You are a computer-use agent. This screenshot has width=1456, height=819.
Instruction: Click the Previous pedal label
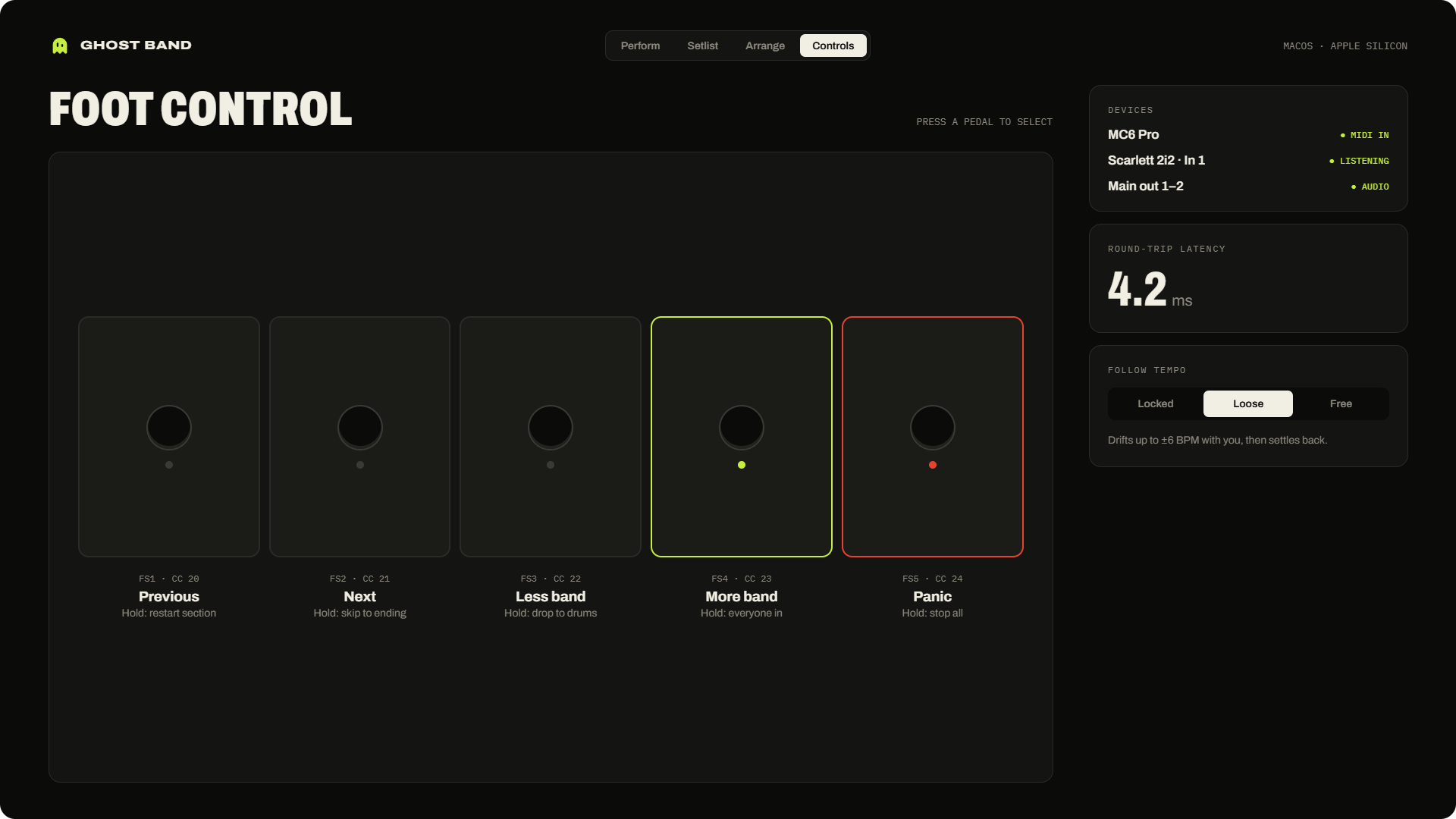point(169,597)
